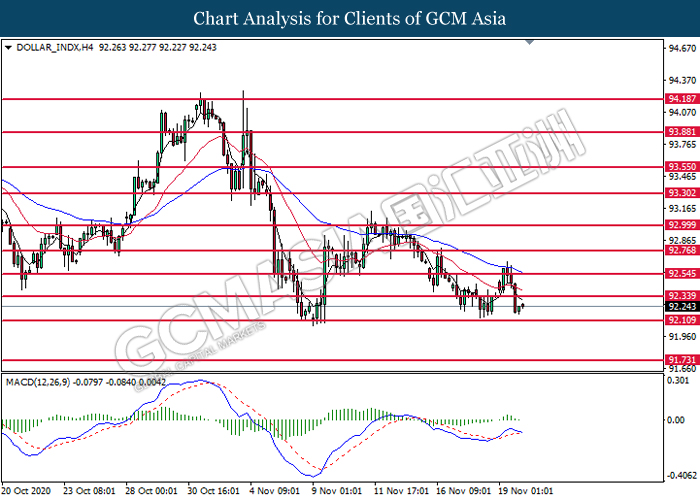Select the 9 Nov 01:01 time label
Screen dimensions: 700x500
coord(337,491)
